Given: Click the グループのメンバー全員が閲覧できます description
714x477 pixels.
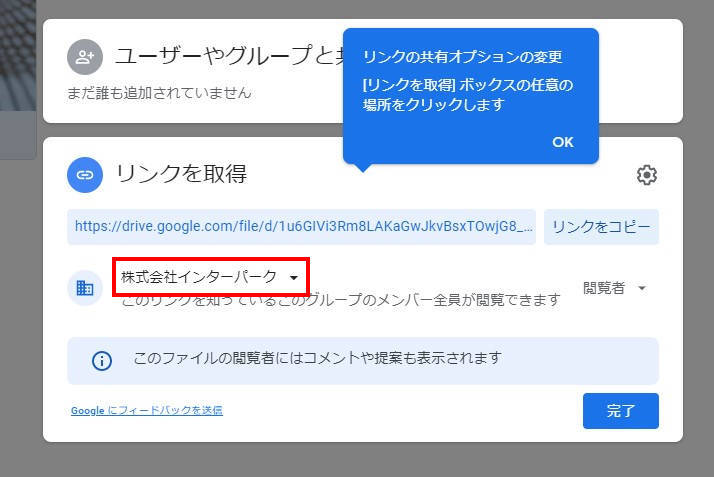Looking at the screenshot, I should [341, 300].
